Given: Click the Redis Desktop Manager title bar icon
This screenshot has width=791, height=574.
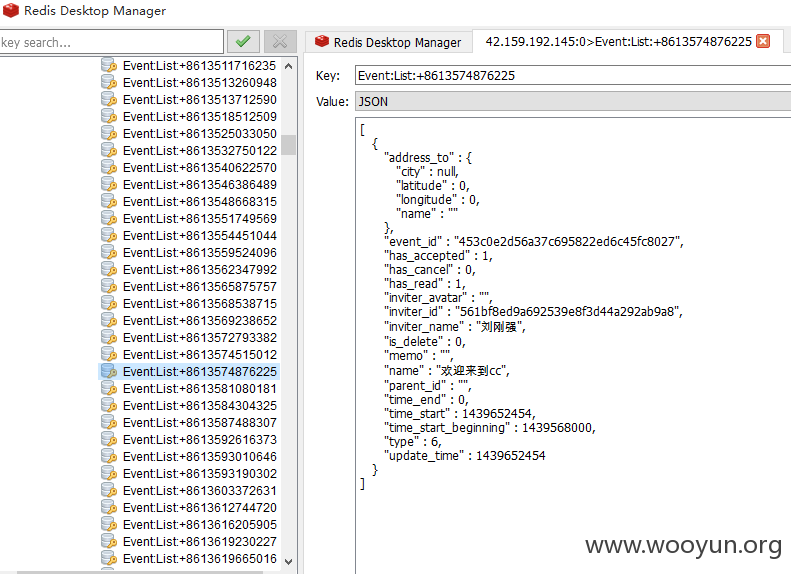Looking at the screenshot, I should pyautogui.click(x=11, y=10).
